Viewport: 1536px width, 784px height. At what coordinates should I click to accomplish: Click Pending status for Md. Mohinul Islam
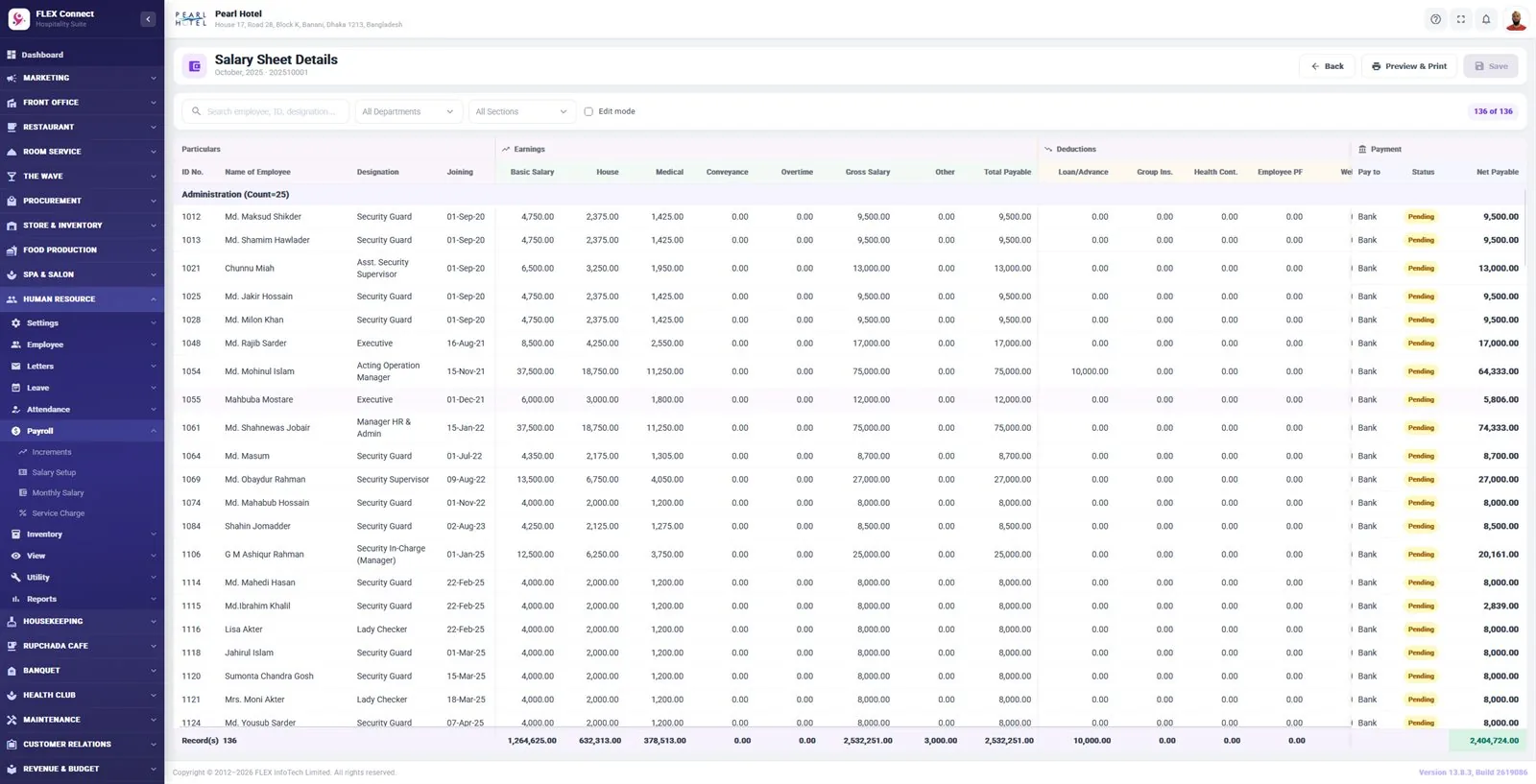(x=1421, y=371)
